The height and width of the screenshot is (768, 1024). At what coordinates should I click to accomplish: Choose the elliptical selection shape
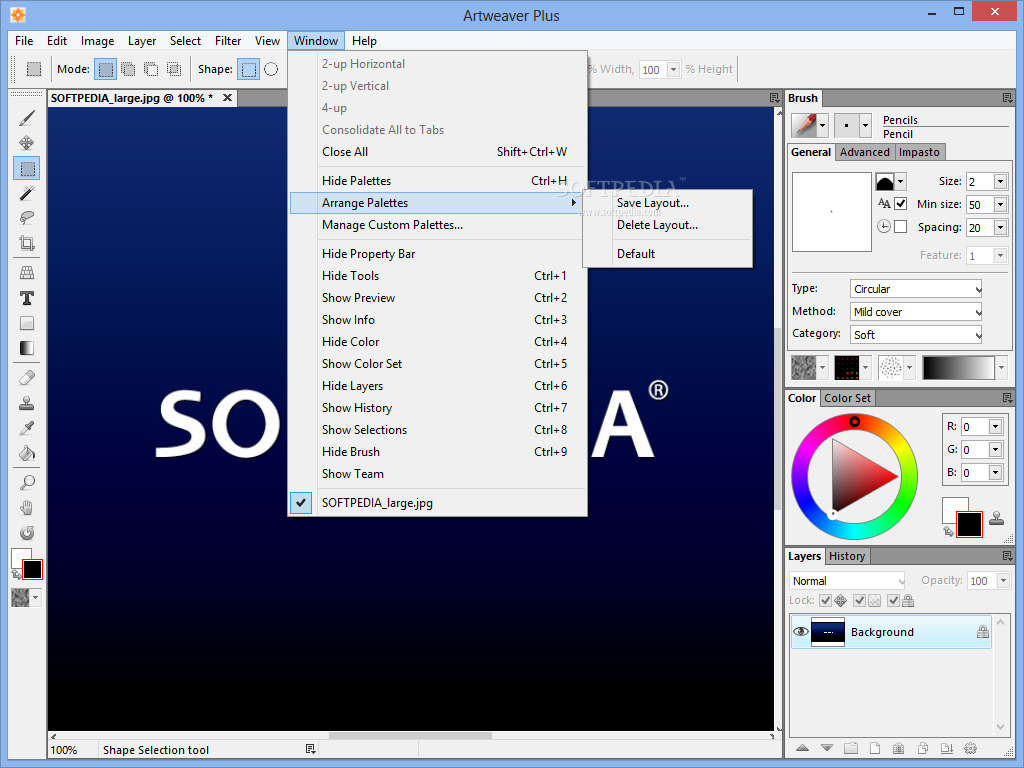point(271,69)
